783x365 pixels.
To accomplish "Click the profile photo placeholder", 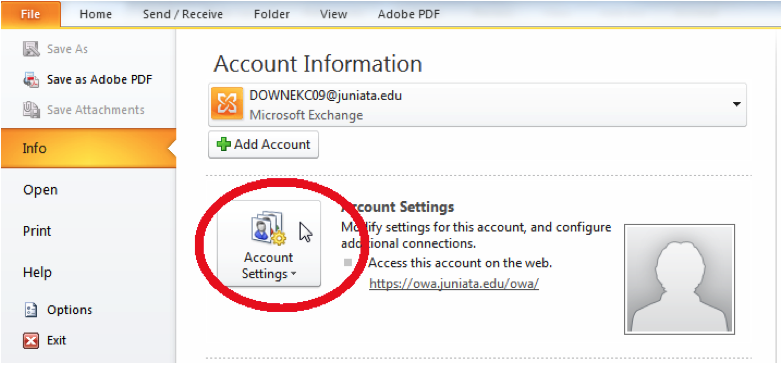I will point(679,279).
